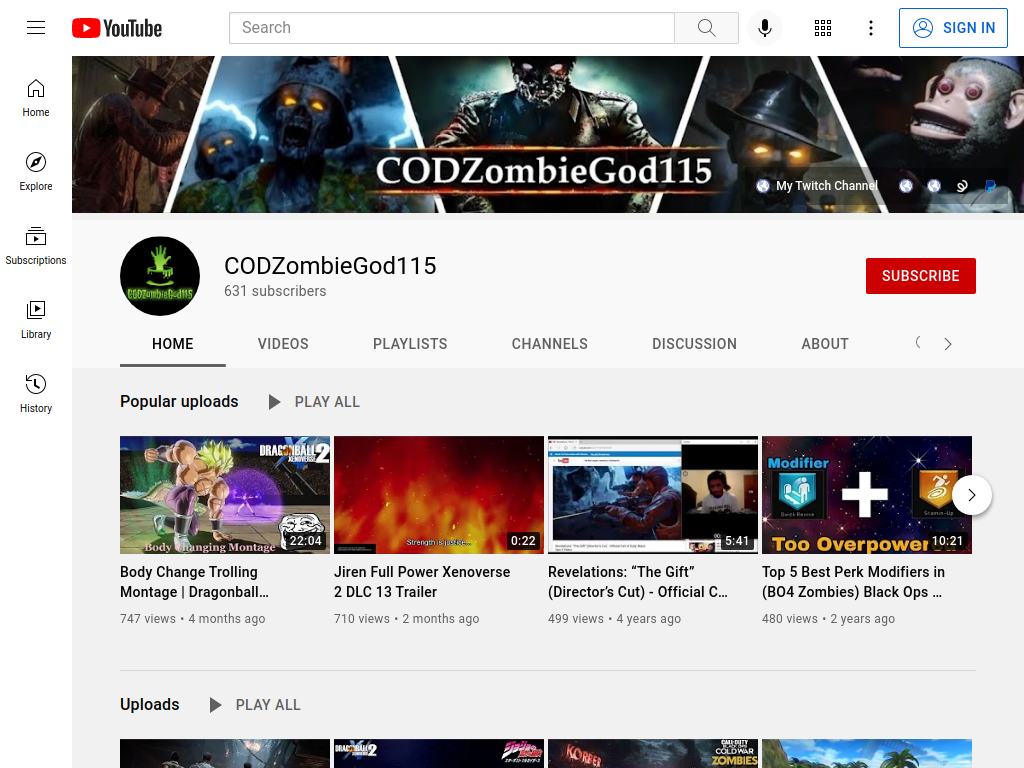Subscribe to CODZombieGod115

921,276
